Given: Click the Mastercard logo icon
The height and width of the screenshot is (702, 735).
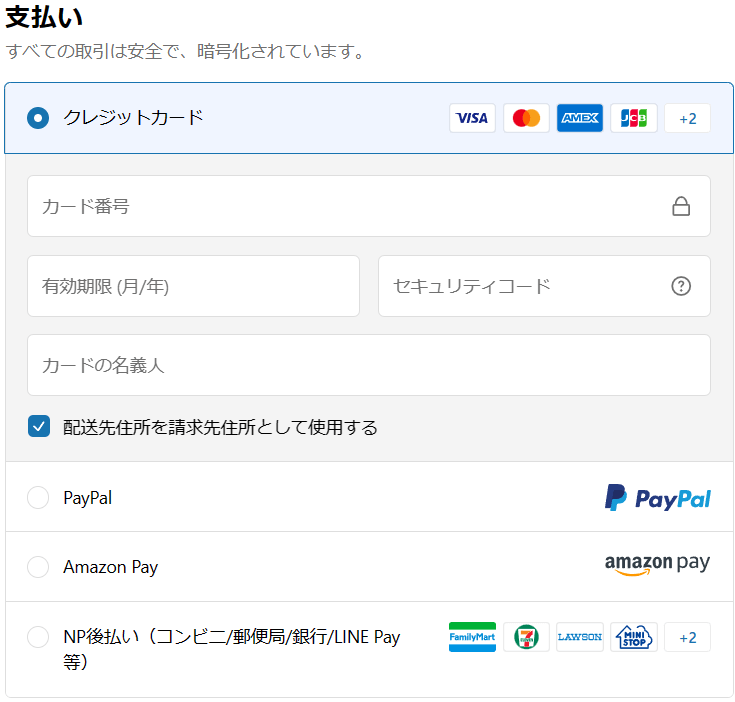Looking at the screenshot, I should (x=526, y=118).
